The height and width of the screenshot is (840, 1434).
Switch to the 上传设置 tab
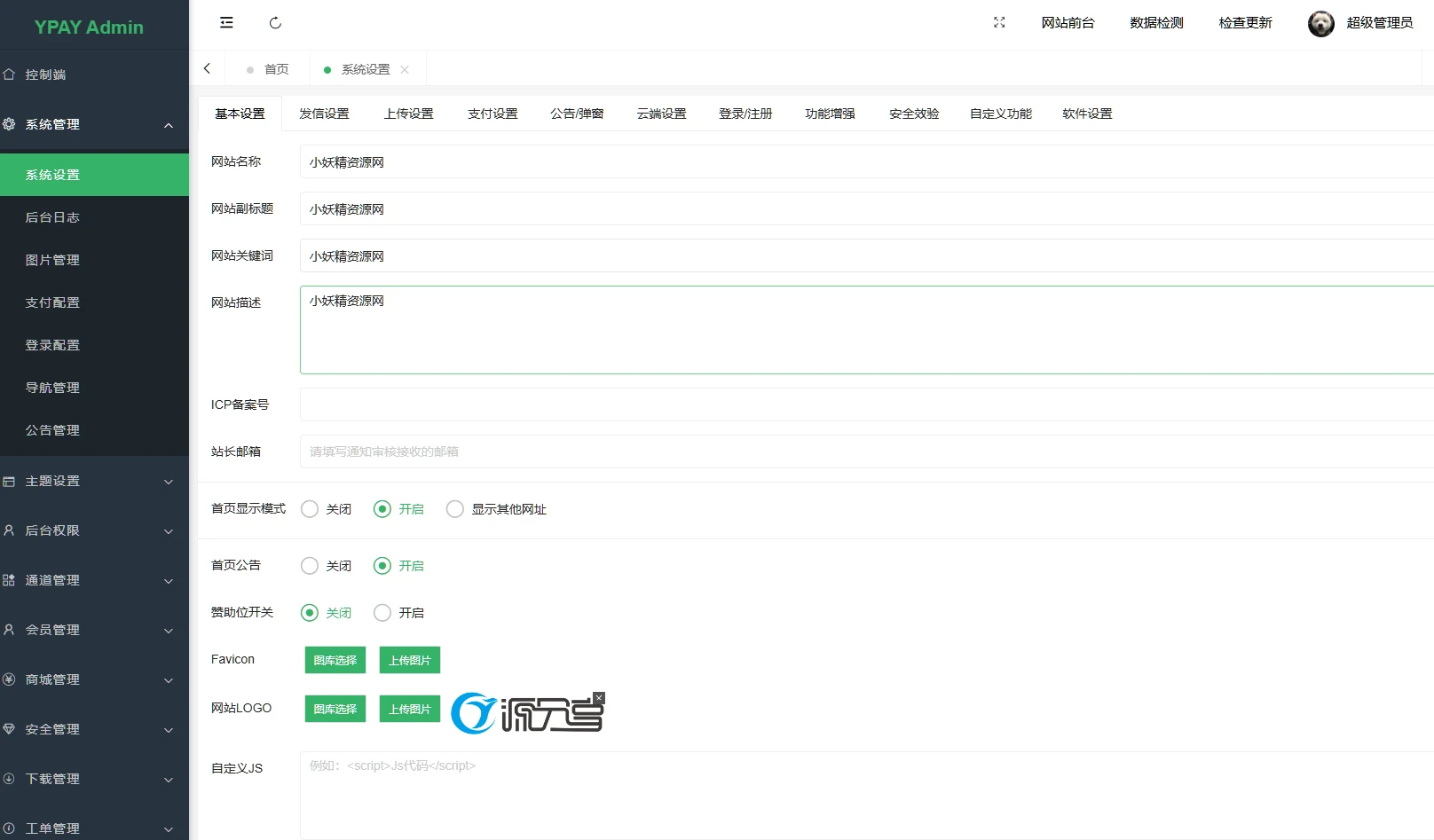pos(408,114)
